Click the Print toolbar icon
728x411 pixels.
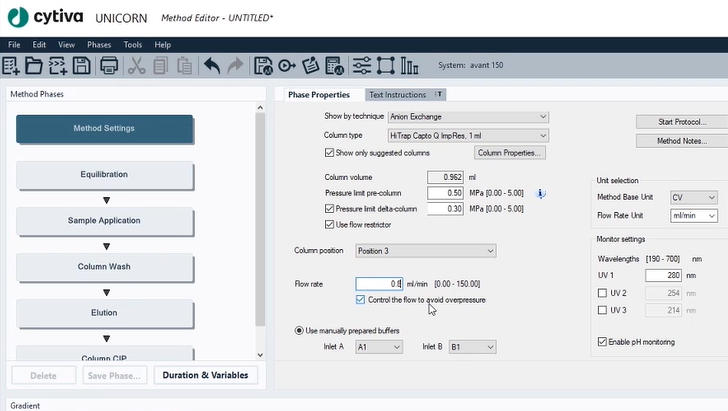tap(109, 66)
